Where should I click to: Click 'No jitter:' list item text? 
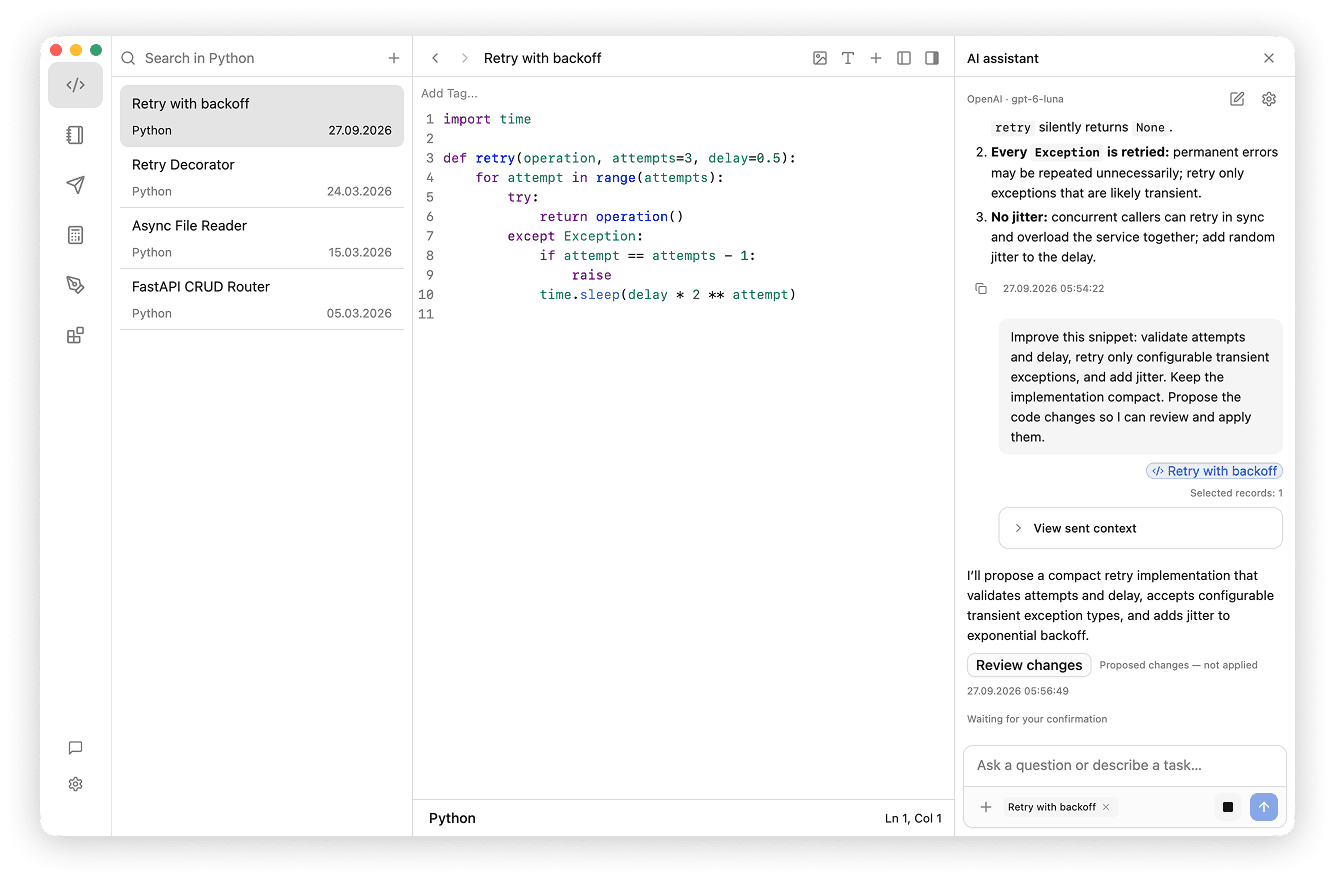1019,217
